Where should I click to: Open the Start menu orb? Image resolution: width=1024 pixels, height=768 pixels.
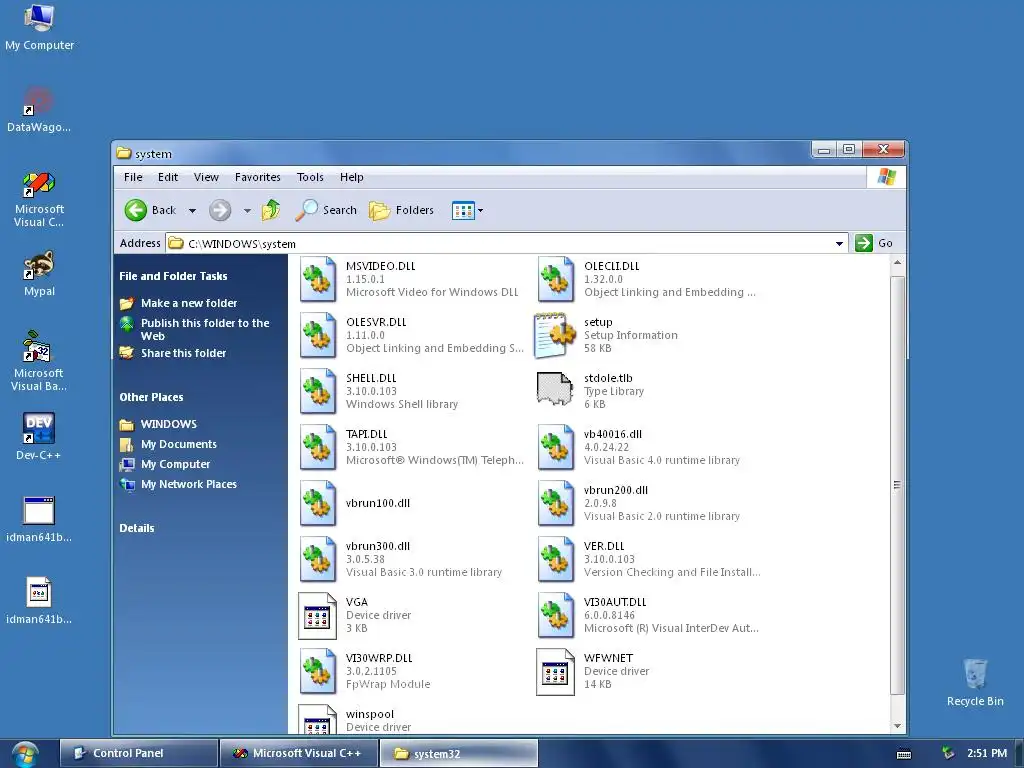(x=25, y=753)
